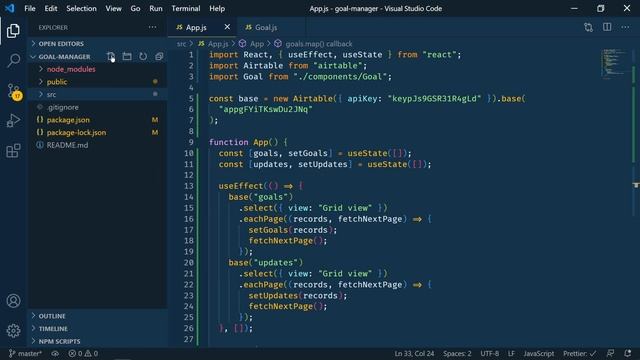Click New File icon in GOAL-MANAGER header
Screen dimensions: 640x360
111,56
